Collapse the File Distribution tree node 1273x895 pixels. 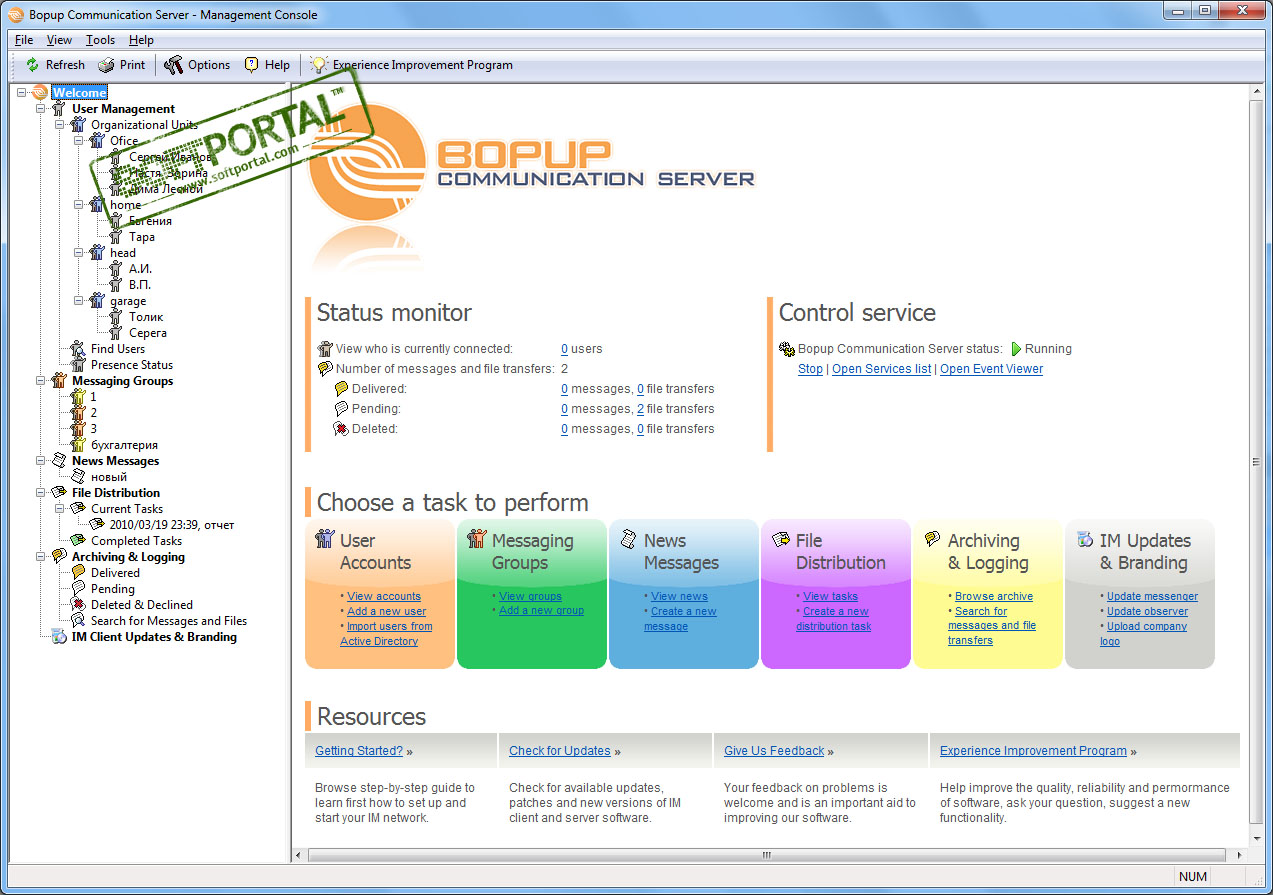(x=40, y=493)
